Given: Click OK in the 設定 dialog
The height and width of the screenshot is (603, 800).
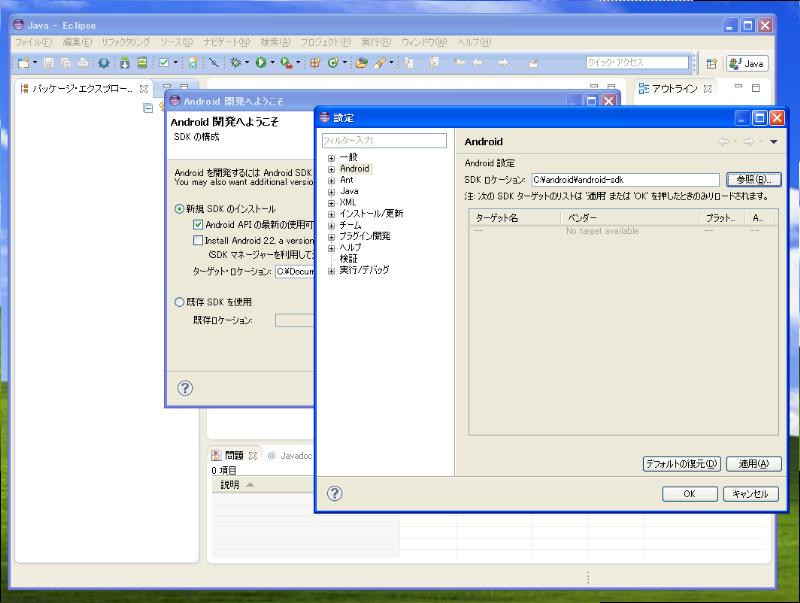Looking at the screenshot, I should 690,494.
